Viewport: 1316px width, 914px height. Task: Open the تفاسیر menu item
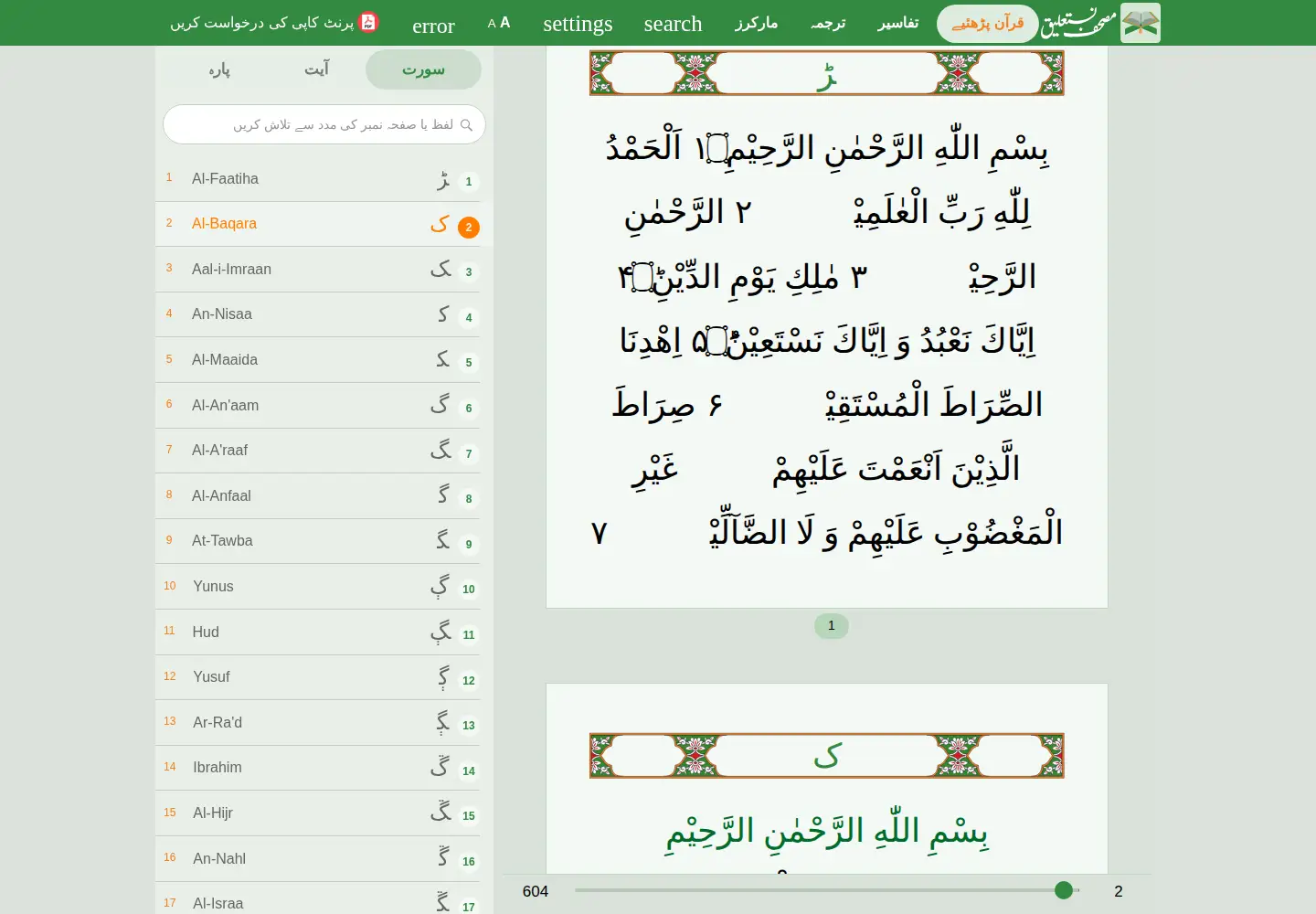pos(898,24)
